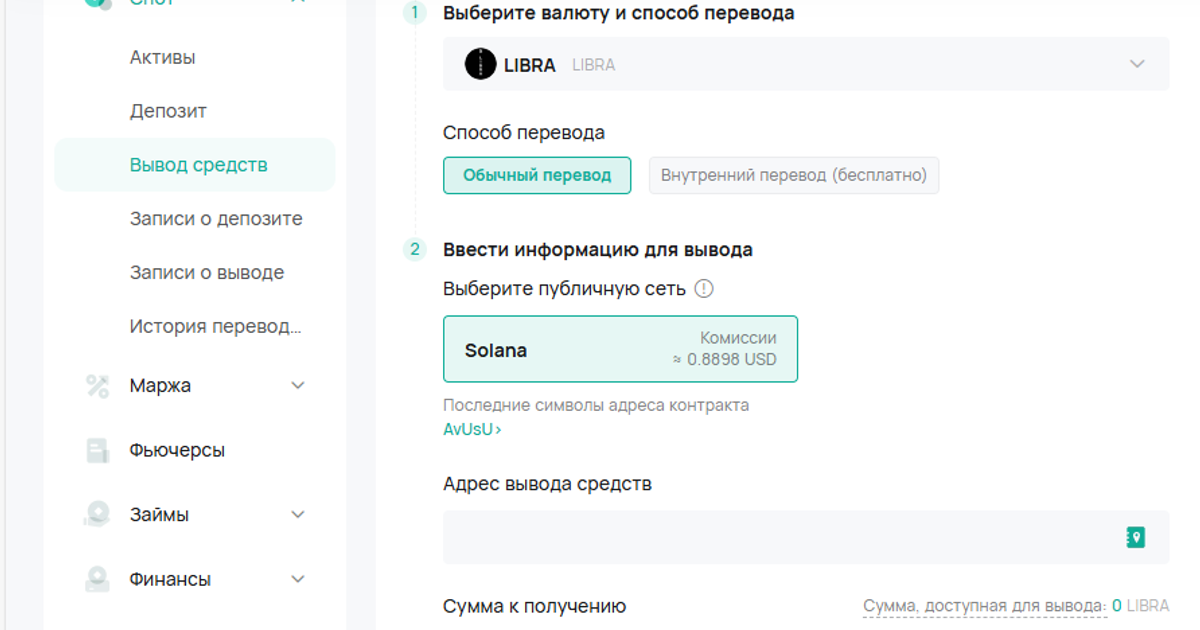1200x630 pixels.
Task: Click the Сумма к получению label
Action: (x=535, y=606)
